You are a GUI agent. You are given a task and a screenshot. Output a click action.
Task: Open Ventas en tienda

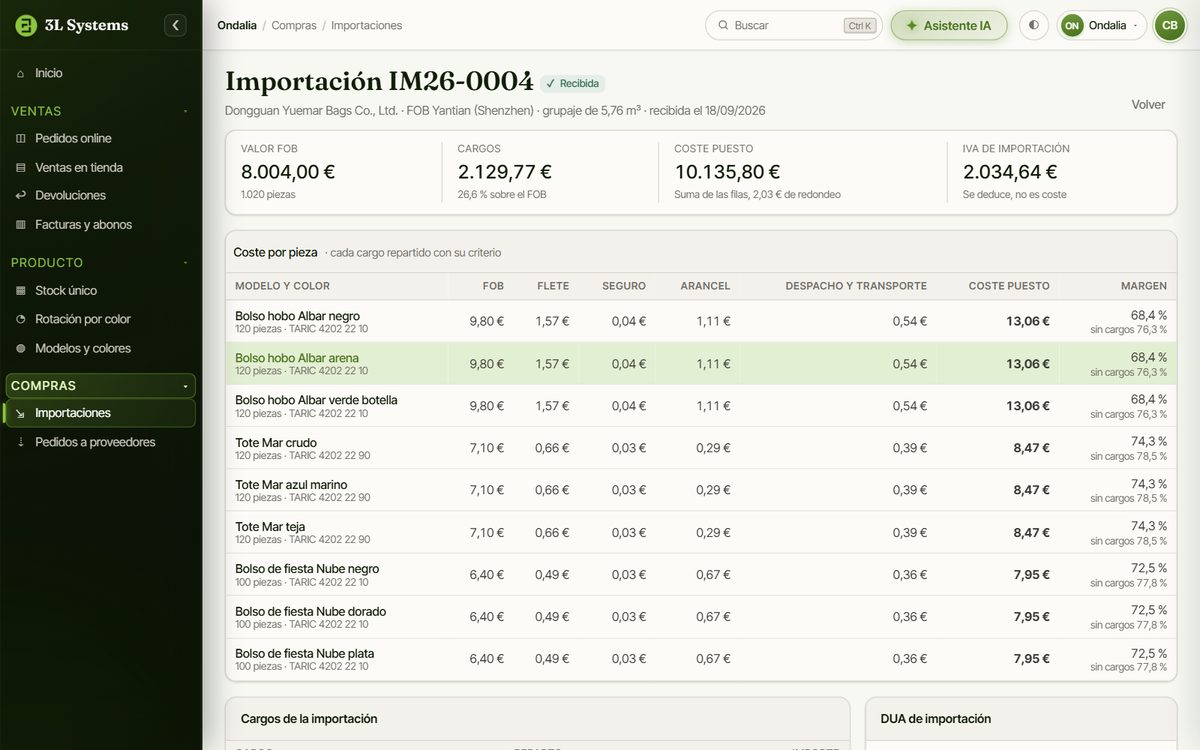(x=100, y=167)
